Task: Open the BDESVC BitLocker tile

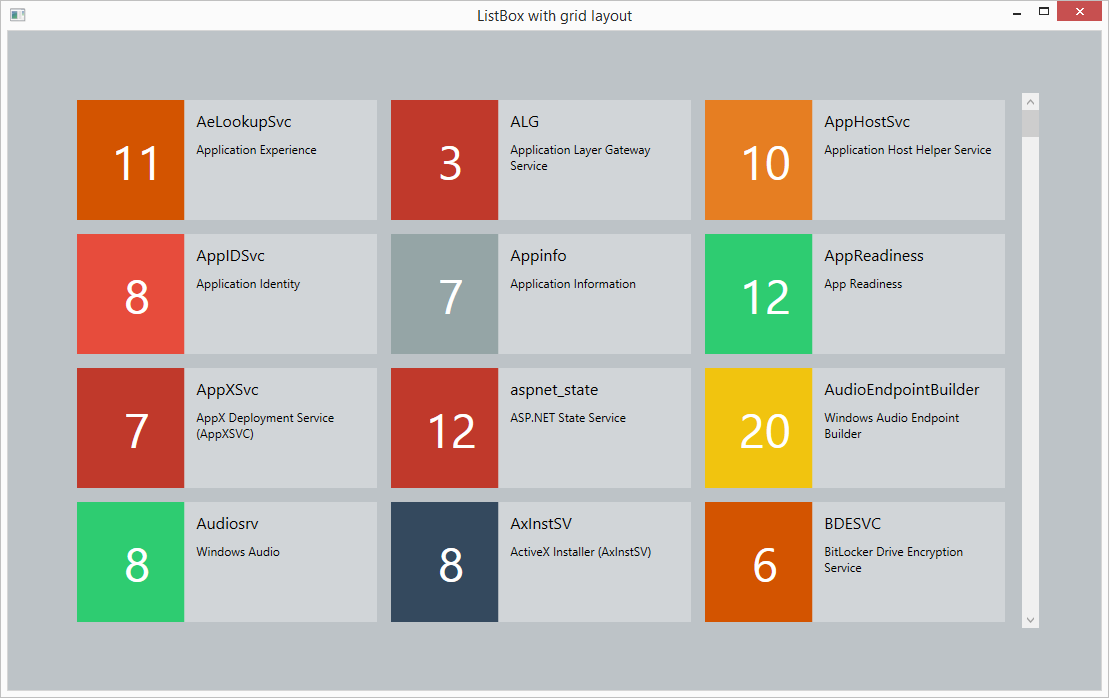Action: pos(908,562)
